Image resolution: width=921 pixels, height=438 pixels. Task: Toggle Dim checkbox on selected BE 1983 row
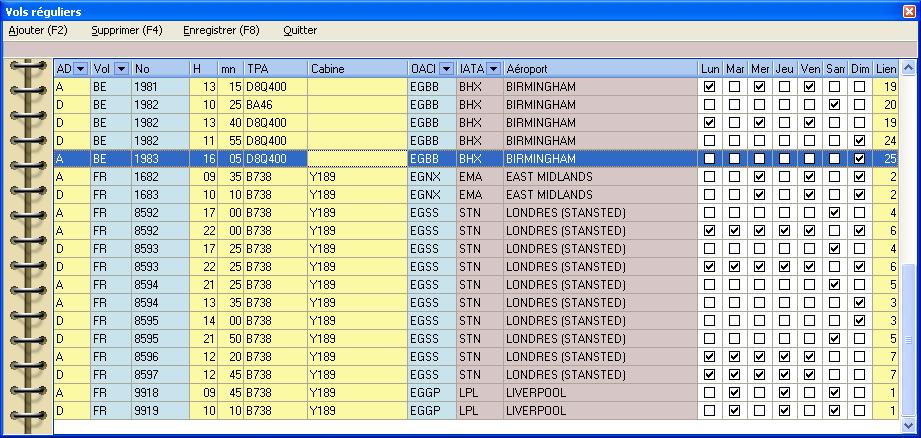[x=860, y=159]
